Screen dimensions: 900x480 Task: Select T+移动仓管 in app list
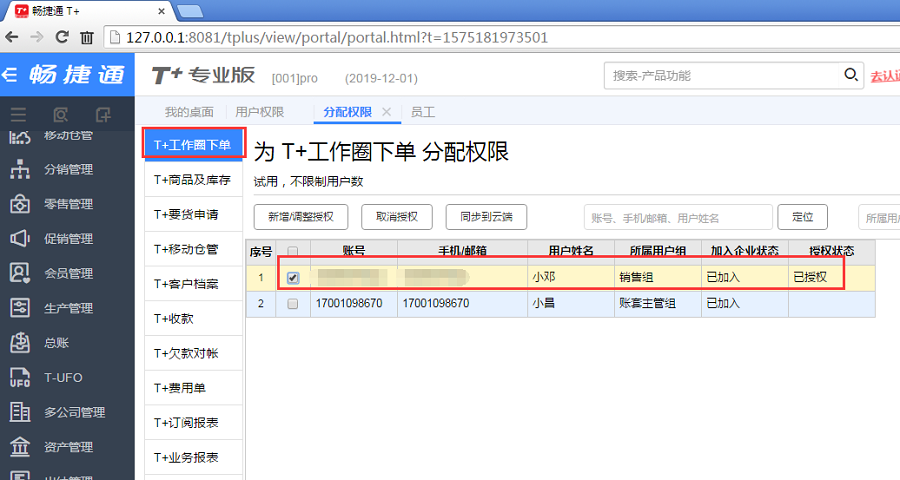pyautogui.click(x=193, y=249)
